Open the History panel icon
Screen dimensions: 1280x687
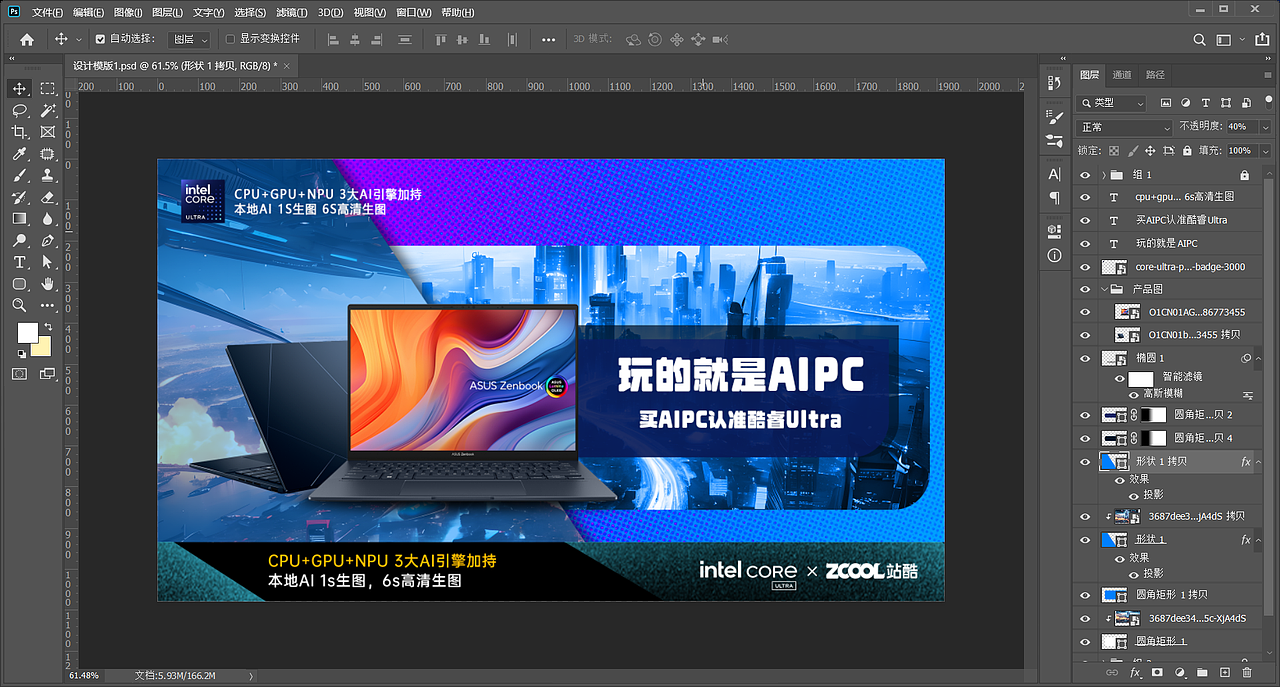(x=1054, y=82)
